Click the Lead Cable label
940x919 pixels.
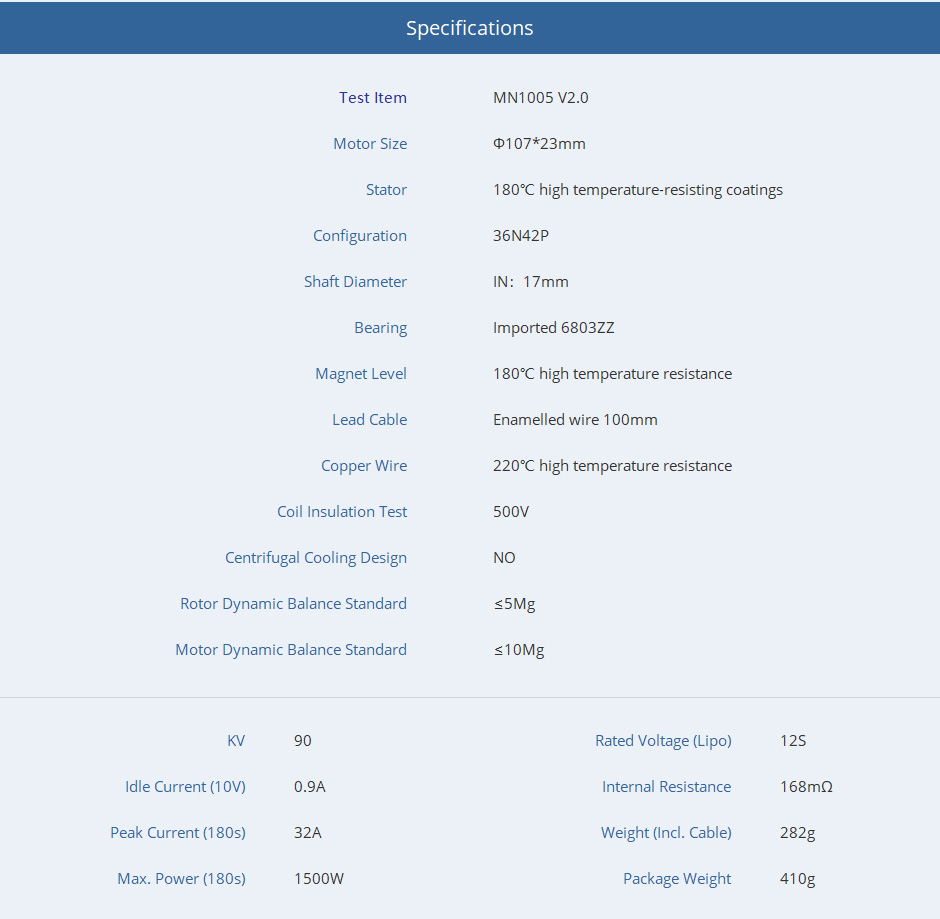click(369, 420)
